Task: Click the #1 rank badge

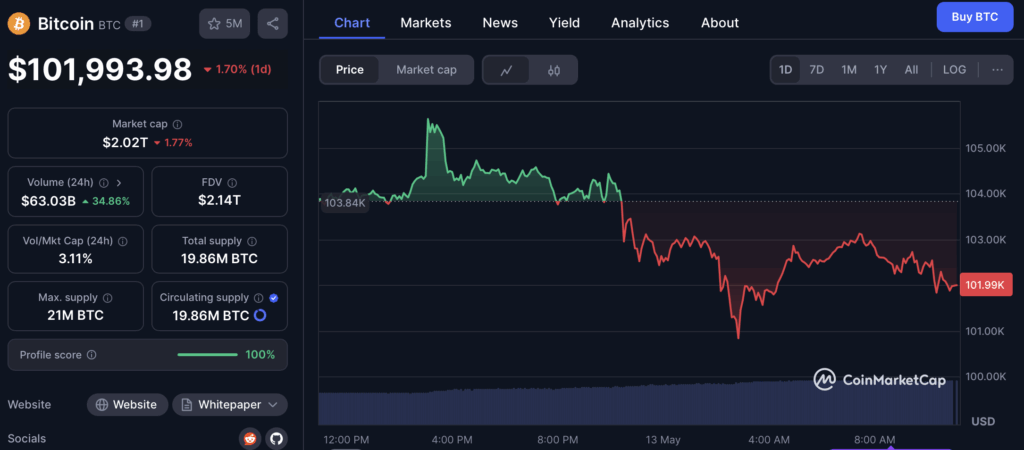Action: 138,24
